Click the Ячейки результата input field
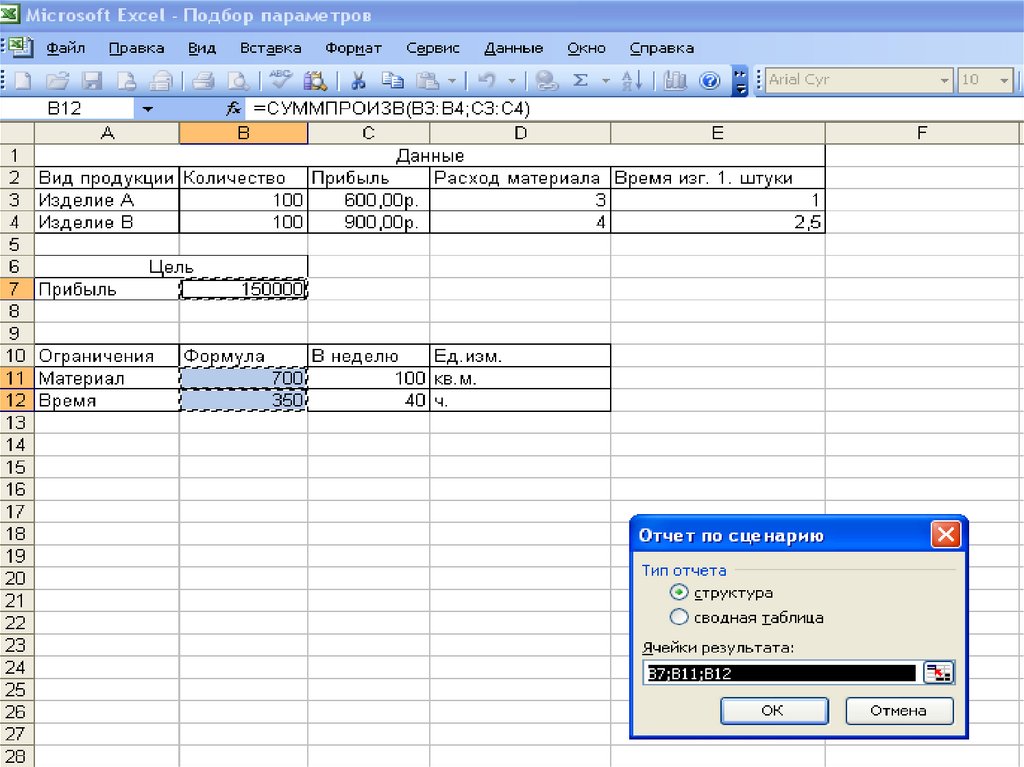This screenshot has width=1024, height=767. (x=781, y=673)
